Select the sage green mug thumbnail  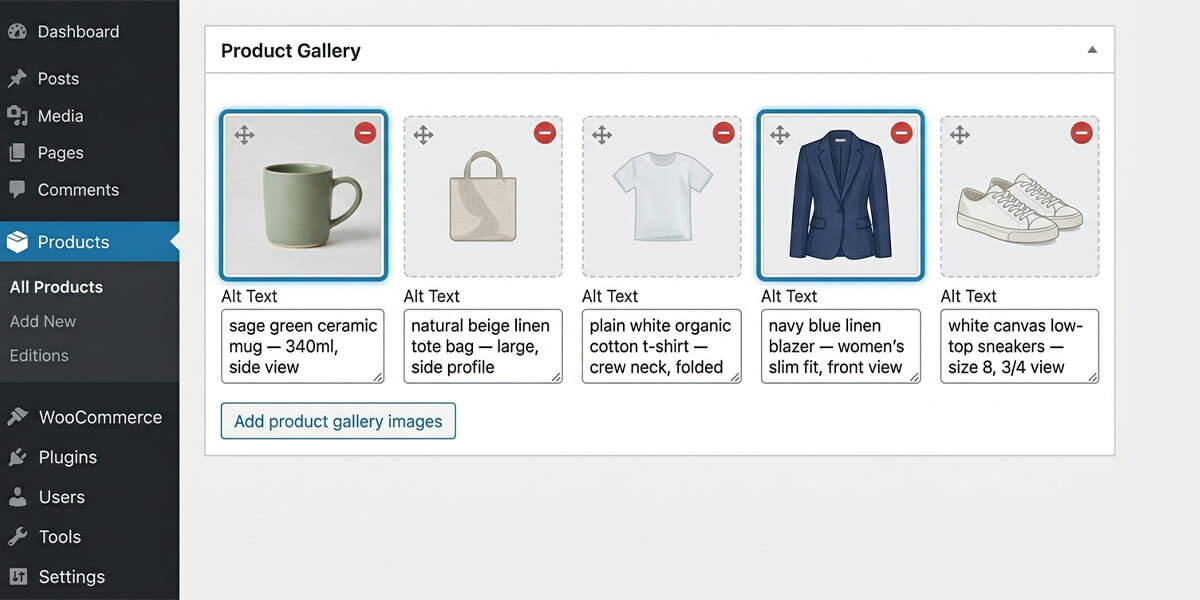(303, 196)
